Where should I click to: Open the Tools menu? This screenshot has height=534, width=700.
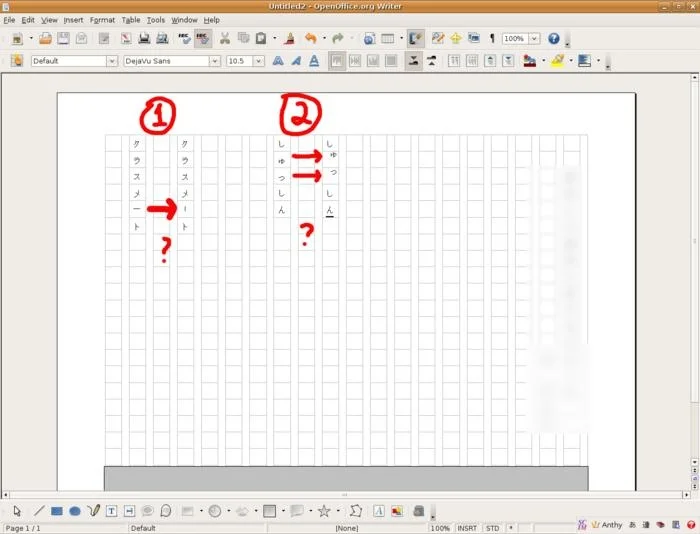tap(156, 20)
